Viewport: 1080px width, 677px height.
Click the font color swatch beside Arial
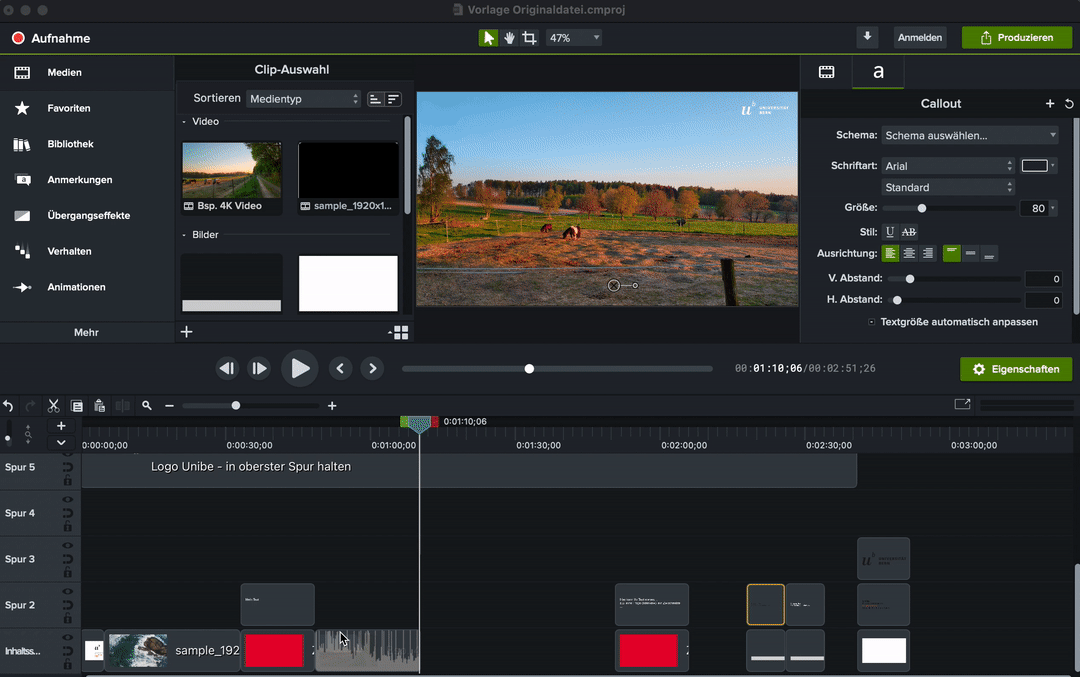point(1035,166)
